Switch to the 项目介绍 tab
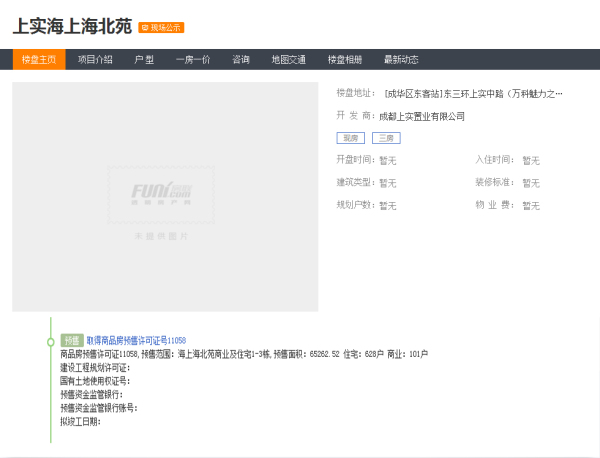600x458 pixels. (x=95, y=60)
